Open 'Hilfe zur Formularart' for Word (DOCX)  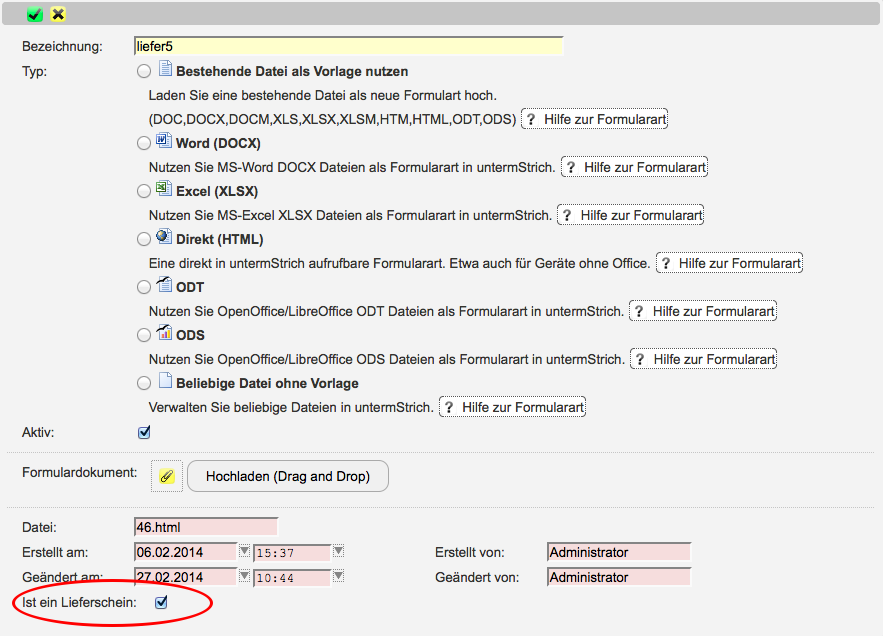[635, 167]
